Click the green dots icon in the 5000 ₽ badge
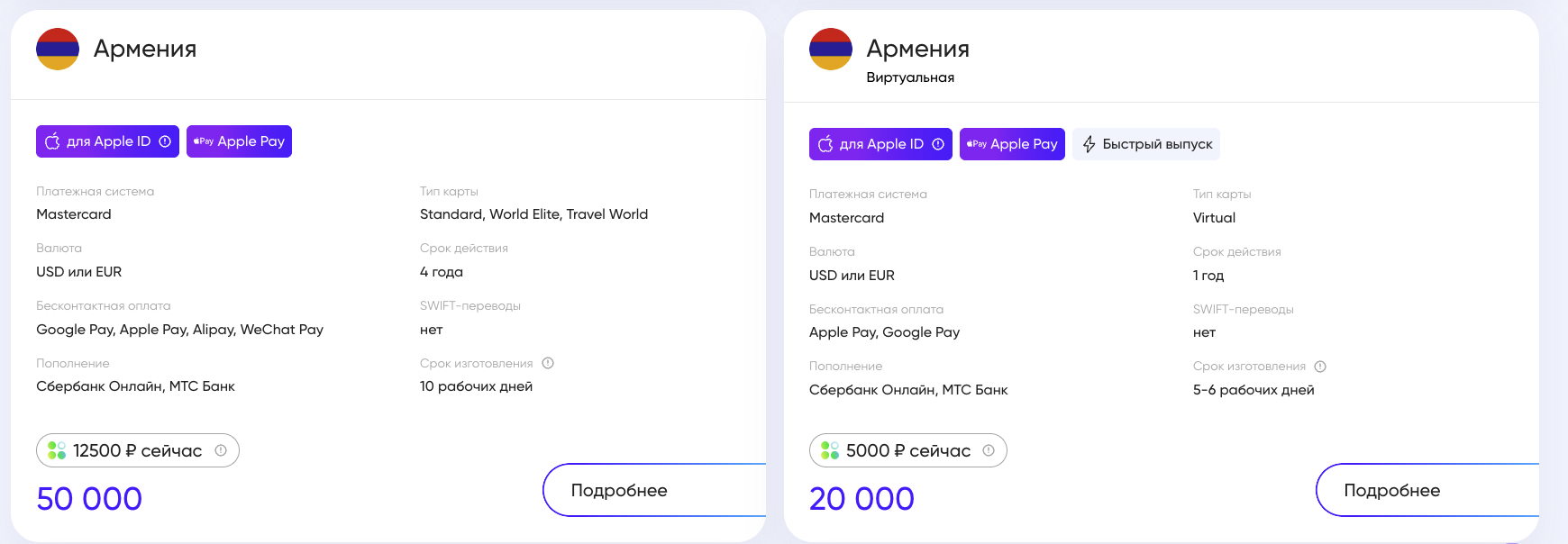1568x544 pixels. pyautogui.click(x=830, y=450)
